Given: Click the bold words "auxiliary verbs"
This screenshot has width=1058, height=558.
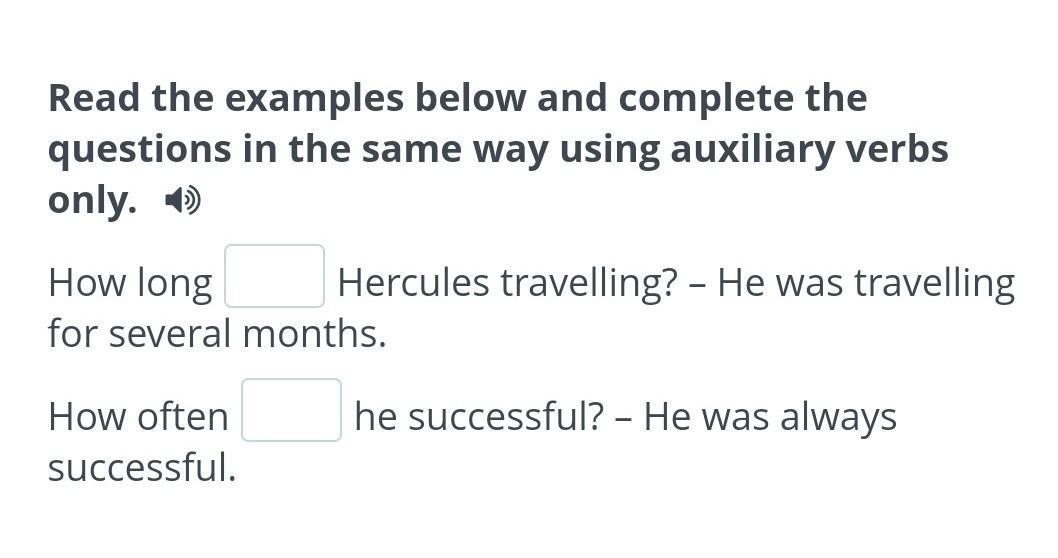Looking at the screenshot, I should 809,150.
